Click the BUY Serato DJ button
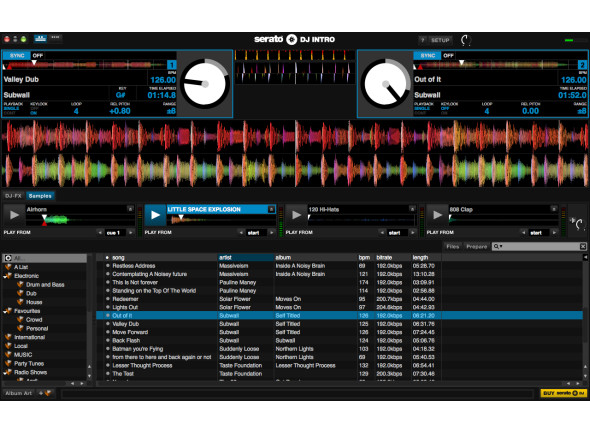 click(x=563, y=393)
